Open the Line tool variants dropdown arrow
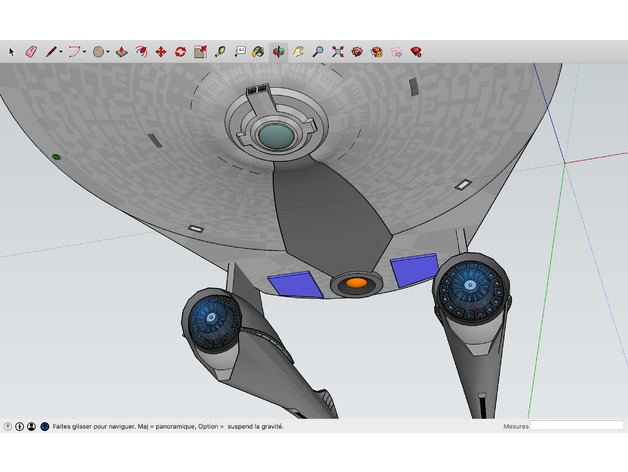628x472 pixels. pos(61,52)
